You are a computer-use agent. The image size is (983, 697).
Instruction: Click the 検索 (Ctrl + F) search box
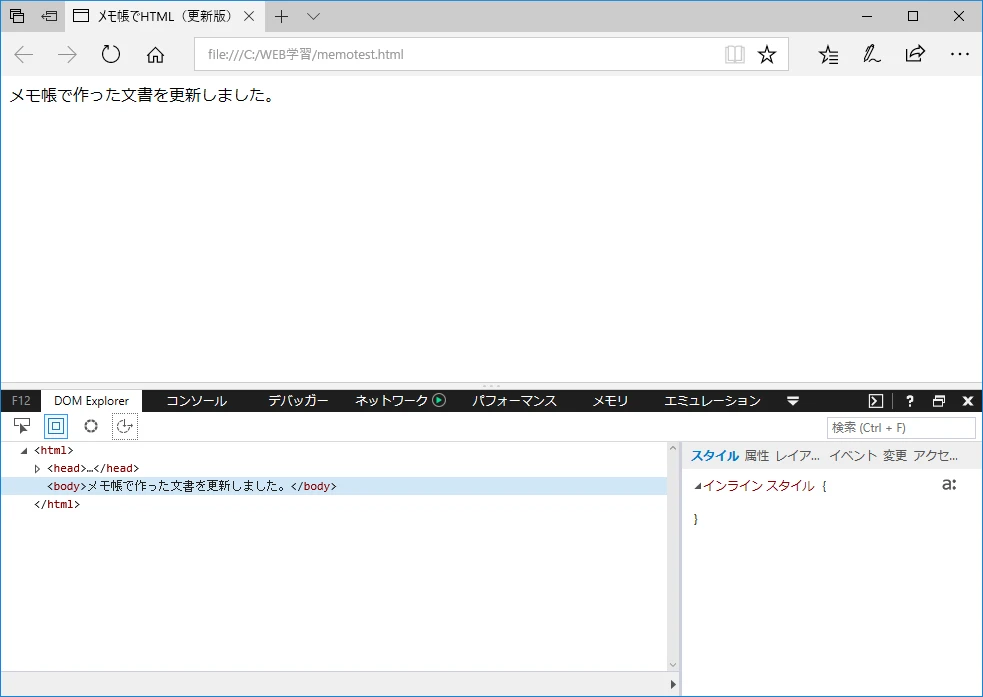(902, 427)
